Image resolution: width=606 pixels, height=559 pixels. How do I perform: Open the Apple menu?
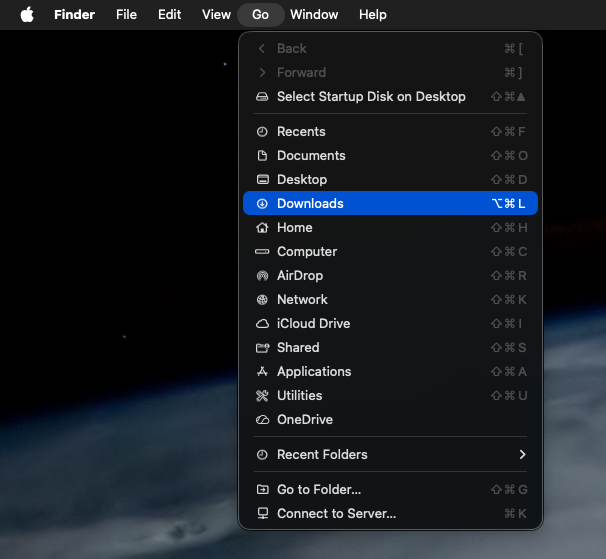click(x=27, y=15)
